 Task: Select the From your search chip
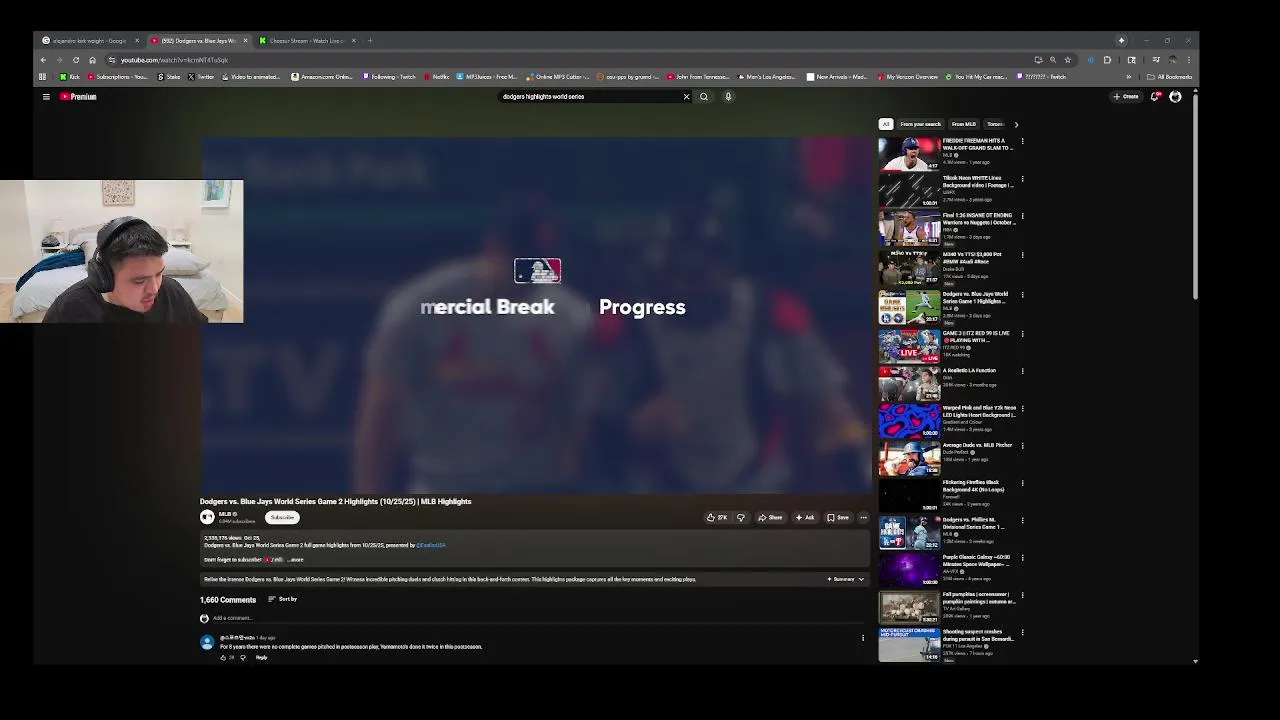click(x=920, y=124)
